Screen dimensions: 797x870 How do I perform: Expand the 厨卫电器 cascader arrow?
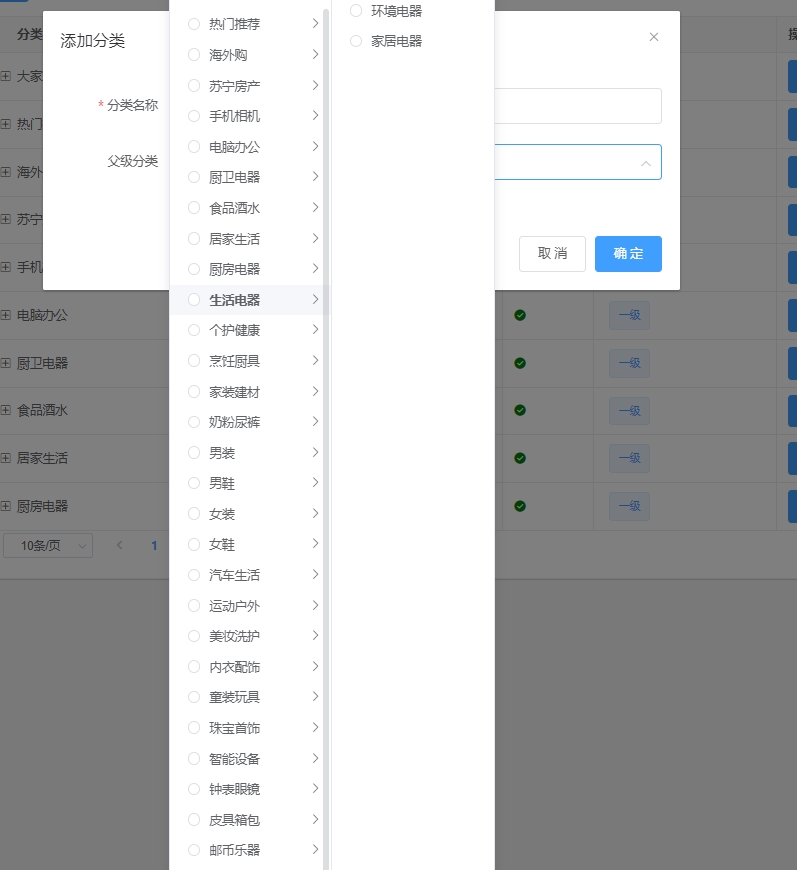tap(315, 176)
